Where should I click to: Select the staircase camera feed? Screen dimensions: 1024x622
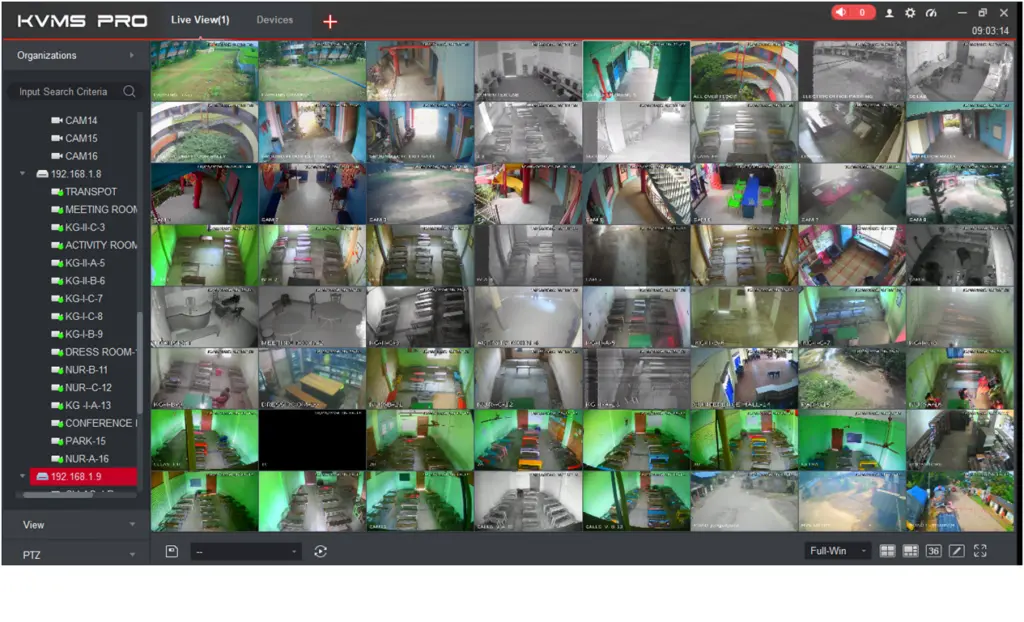[636, 194]
